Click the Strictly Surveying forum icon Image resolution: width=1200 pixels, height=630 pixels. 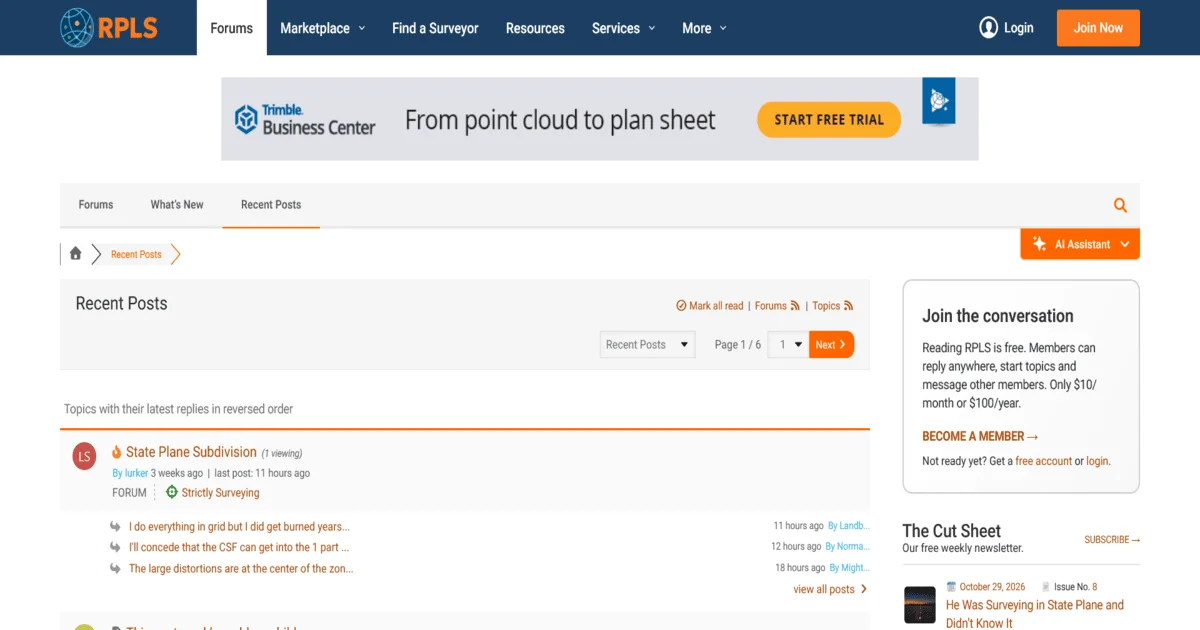171,492
